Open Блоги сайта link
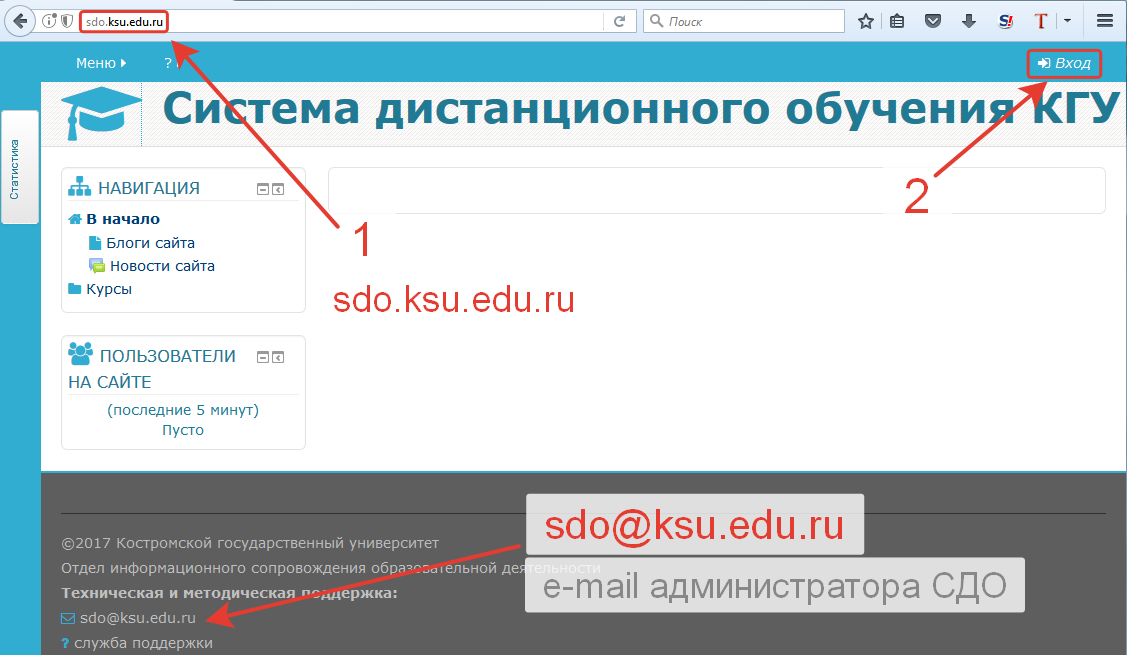This screenshot has width=1127, height=655. click(x=150, y=243)
